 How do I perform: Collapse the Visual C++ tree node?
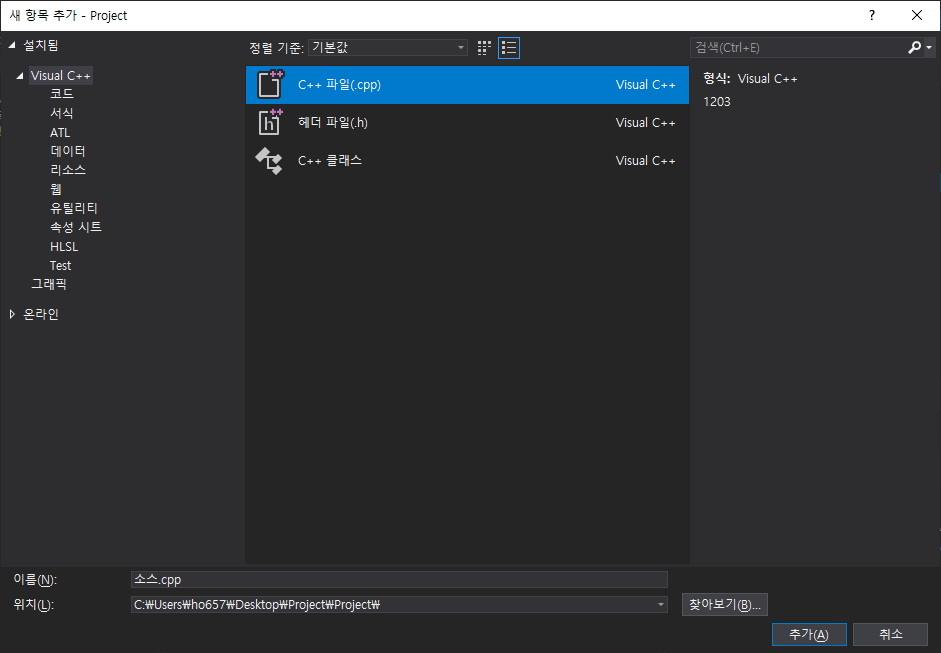tap(20, 76)
